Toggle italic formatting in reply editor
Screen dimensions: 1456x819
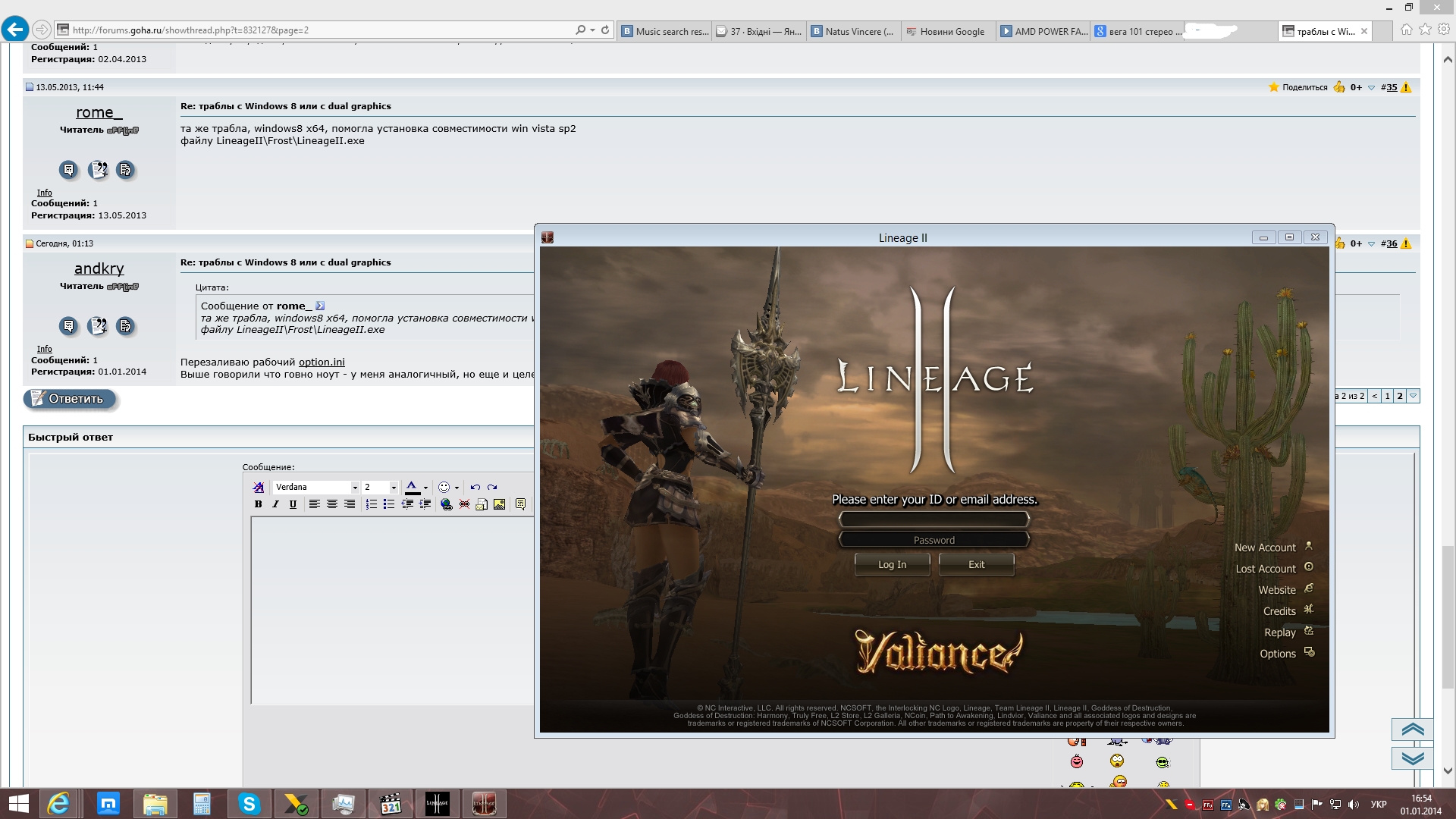click(275, 504)
